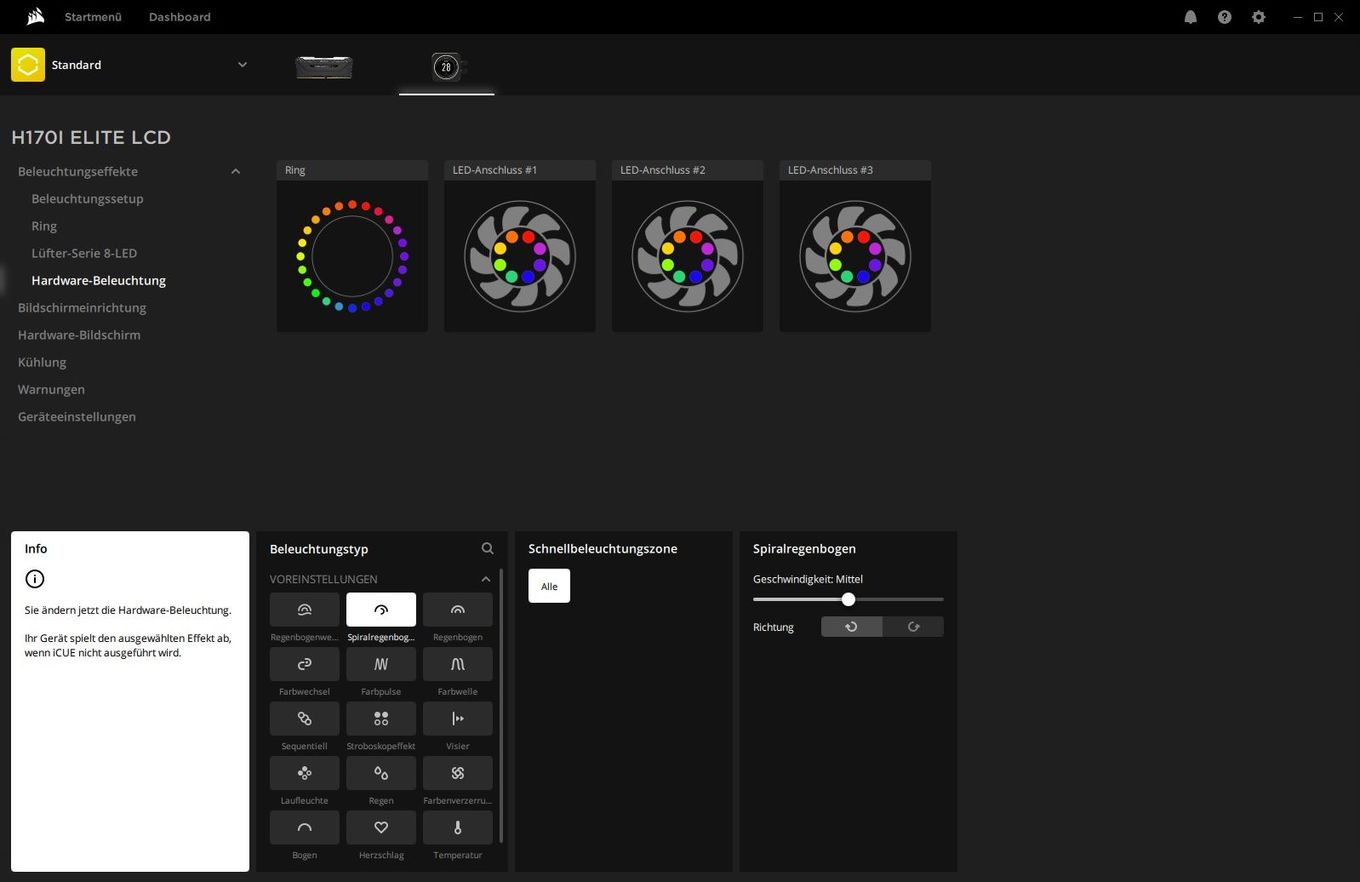The height and width of the screenshot is (882, 1360).
Task: Set direction to counterclockwise
Action: (x=852, y=627)
